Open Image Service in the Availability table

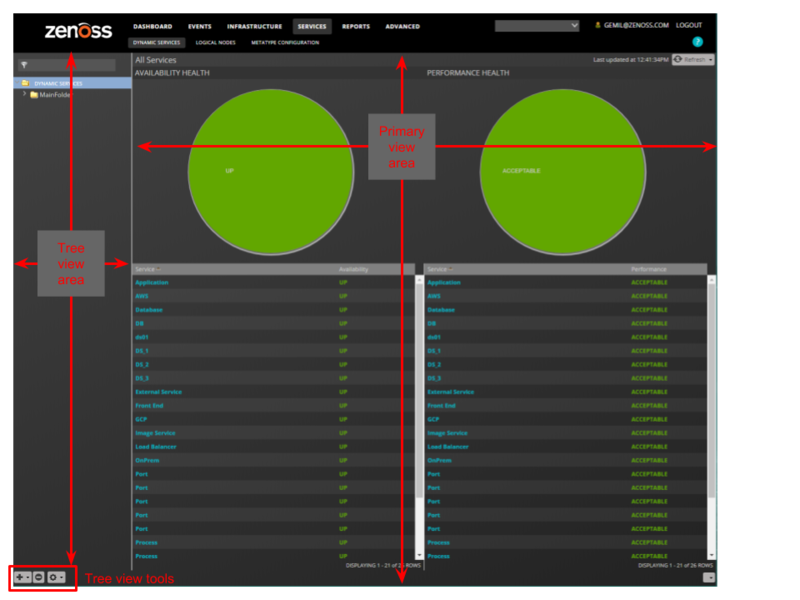[x=155, y=433]
